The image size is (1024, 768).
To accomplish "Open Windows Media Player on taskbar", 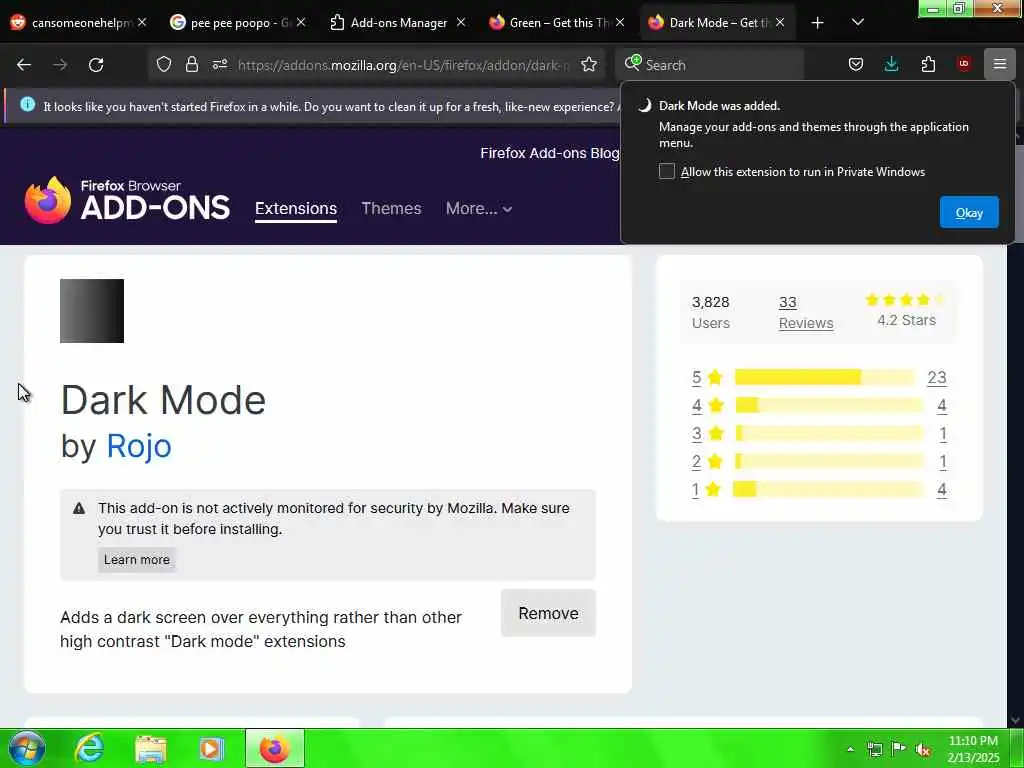I will 212,748.
